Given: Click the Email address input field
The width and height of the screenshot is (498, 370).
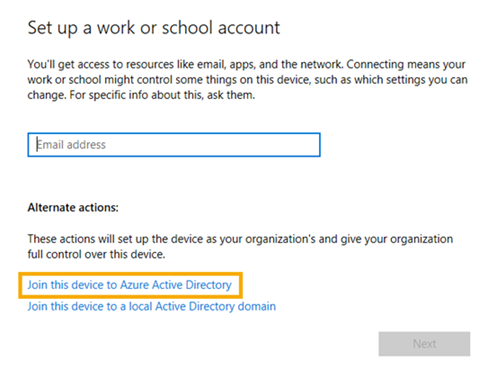Looking at the screenshot, I should (x=174, y=145).
